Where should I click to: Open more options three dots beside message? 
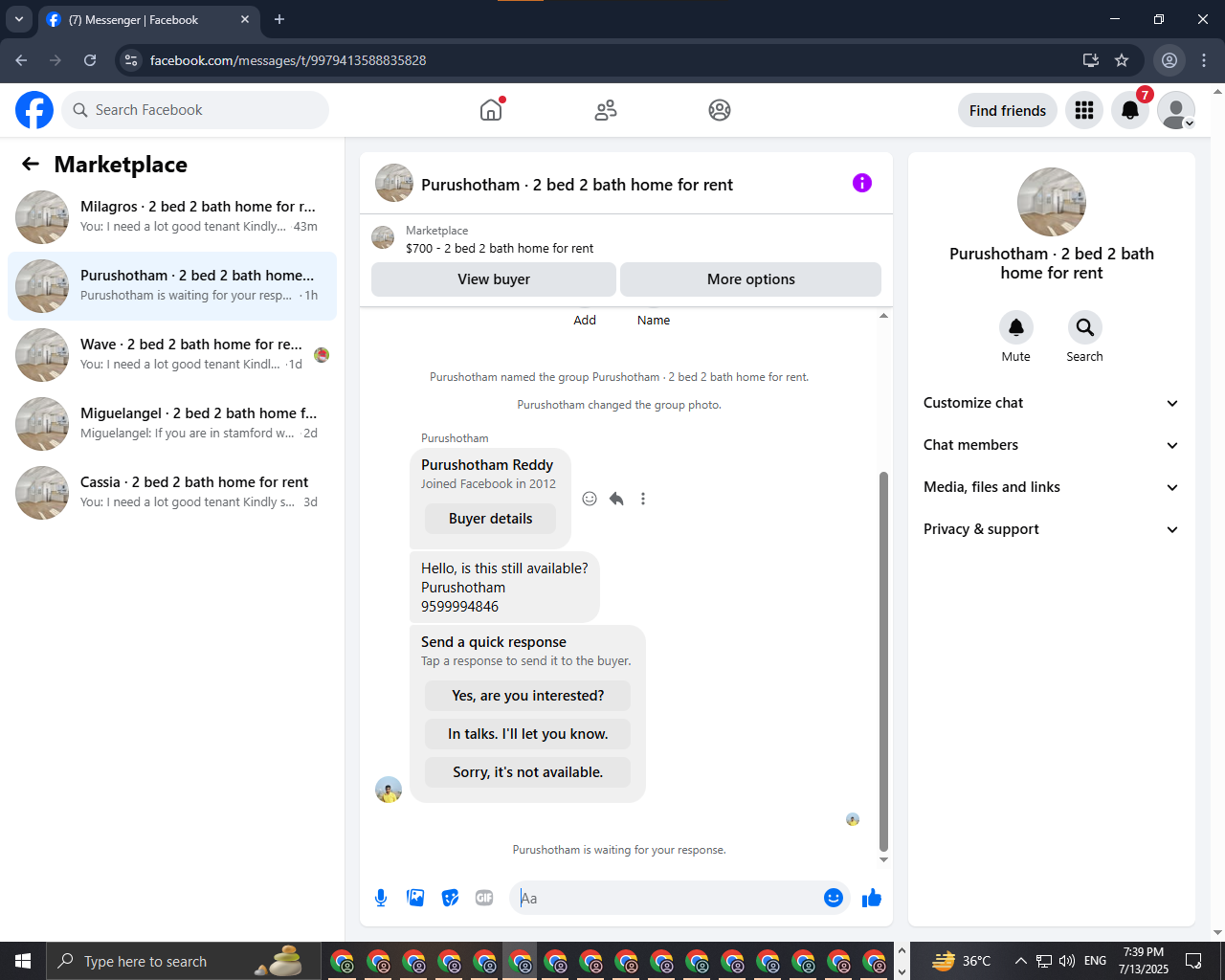[x=643, y=499]
